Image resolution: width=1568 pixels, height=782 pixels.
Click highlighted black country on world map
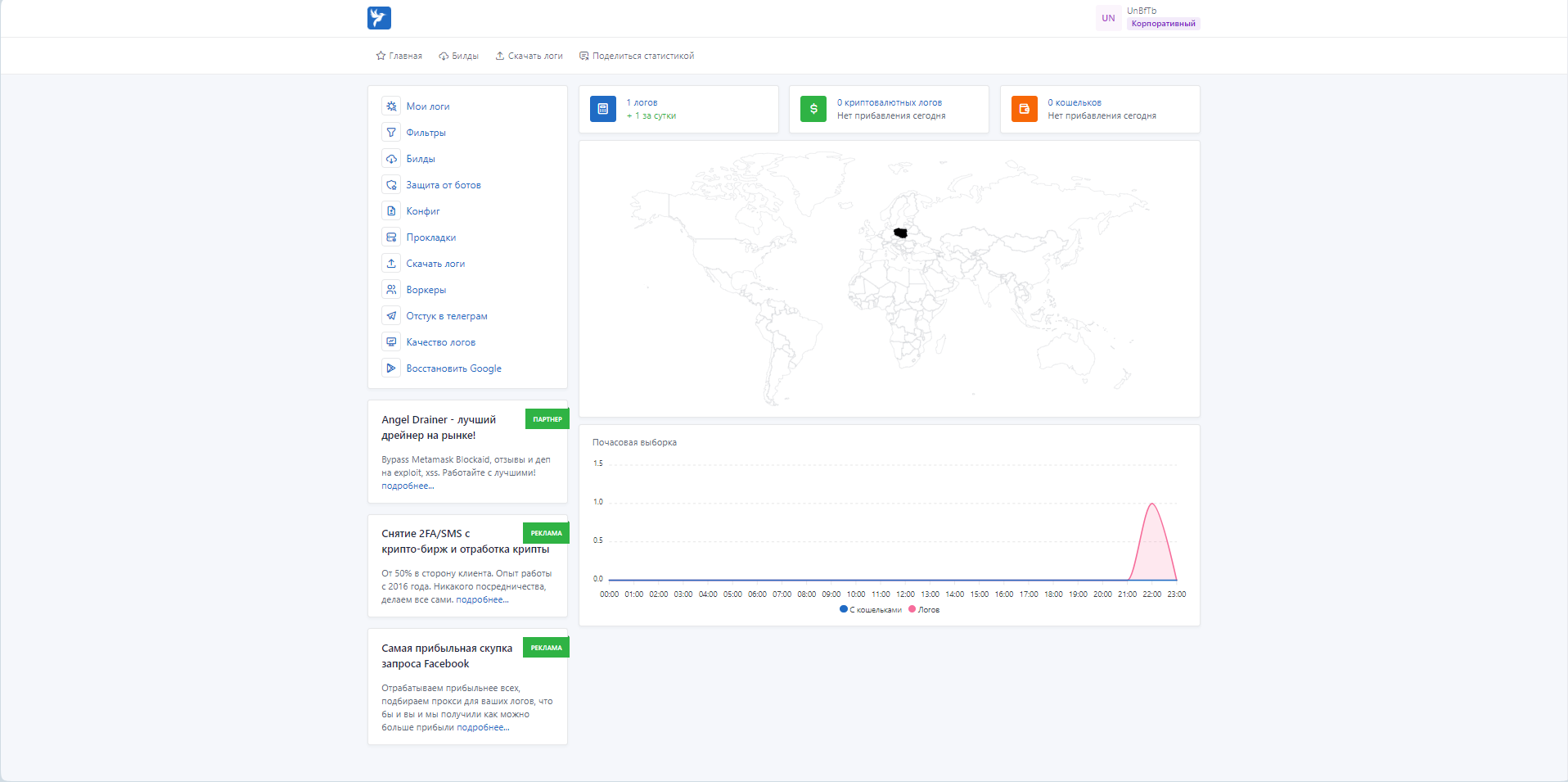pos(900,233)
